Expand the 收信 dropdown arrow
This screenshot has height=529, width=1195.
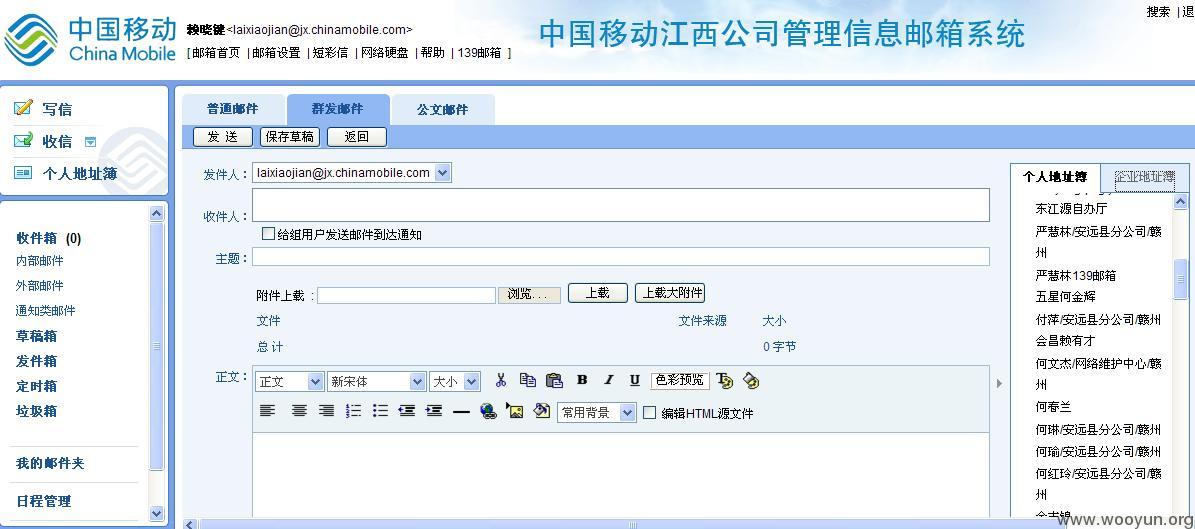(x=91, y=142)
